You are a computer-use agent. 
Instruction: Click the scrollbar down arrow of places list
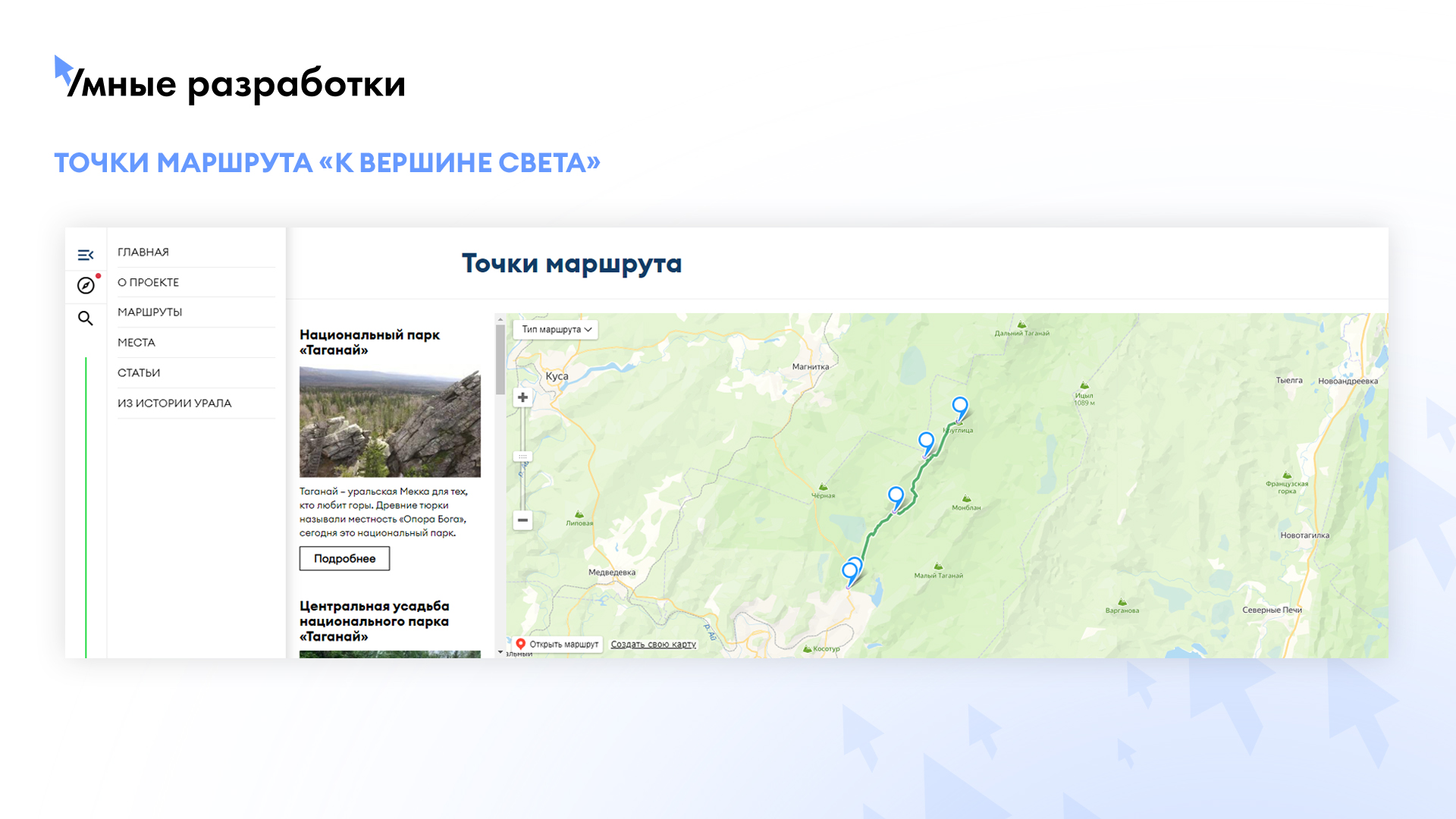click(500, 652)
